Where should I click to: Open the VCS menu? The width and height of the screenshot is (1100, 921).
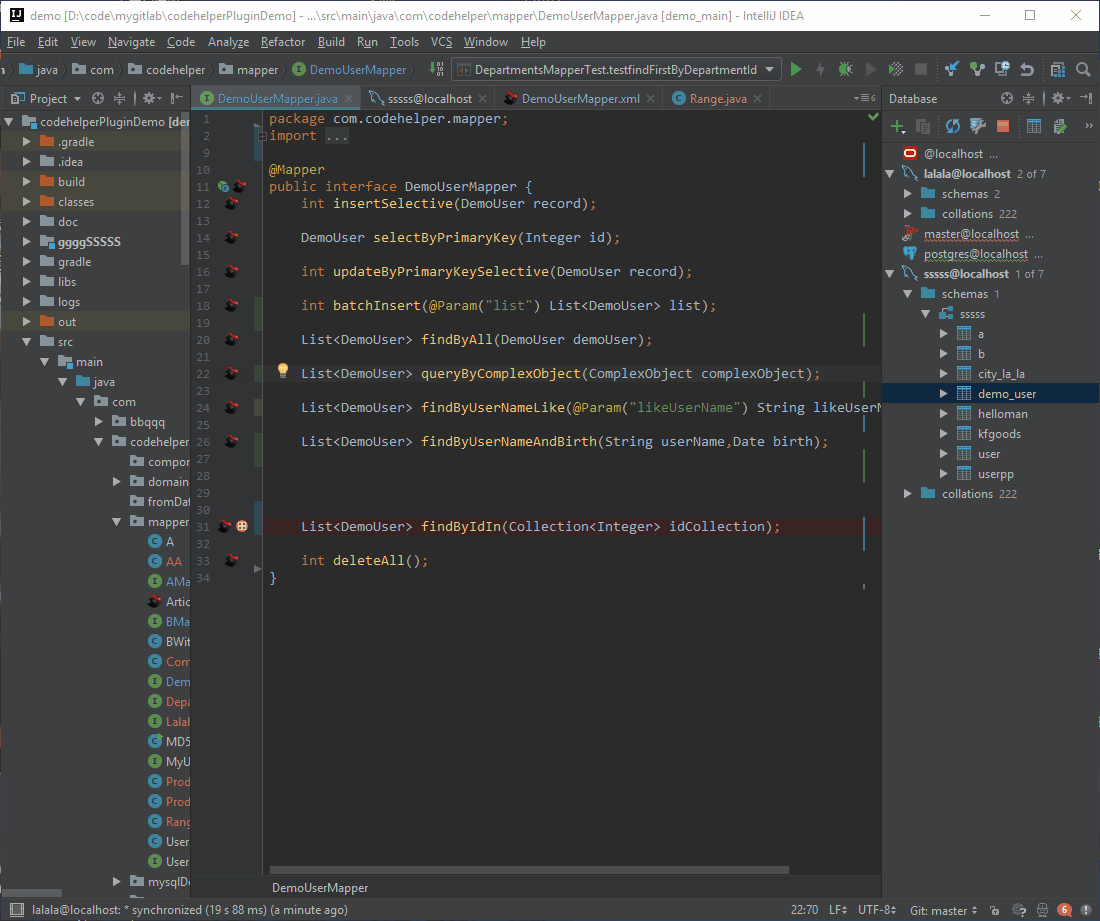coord(441,42)
